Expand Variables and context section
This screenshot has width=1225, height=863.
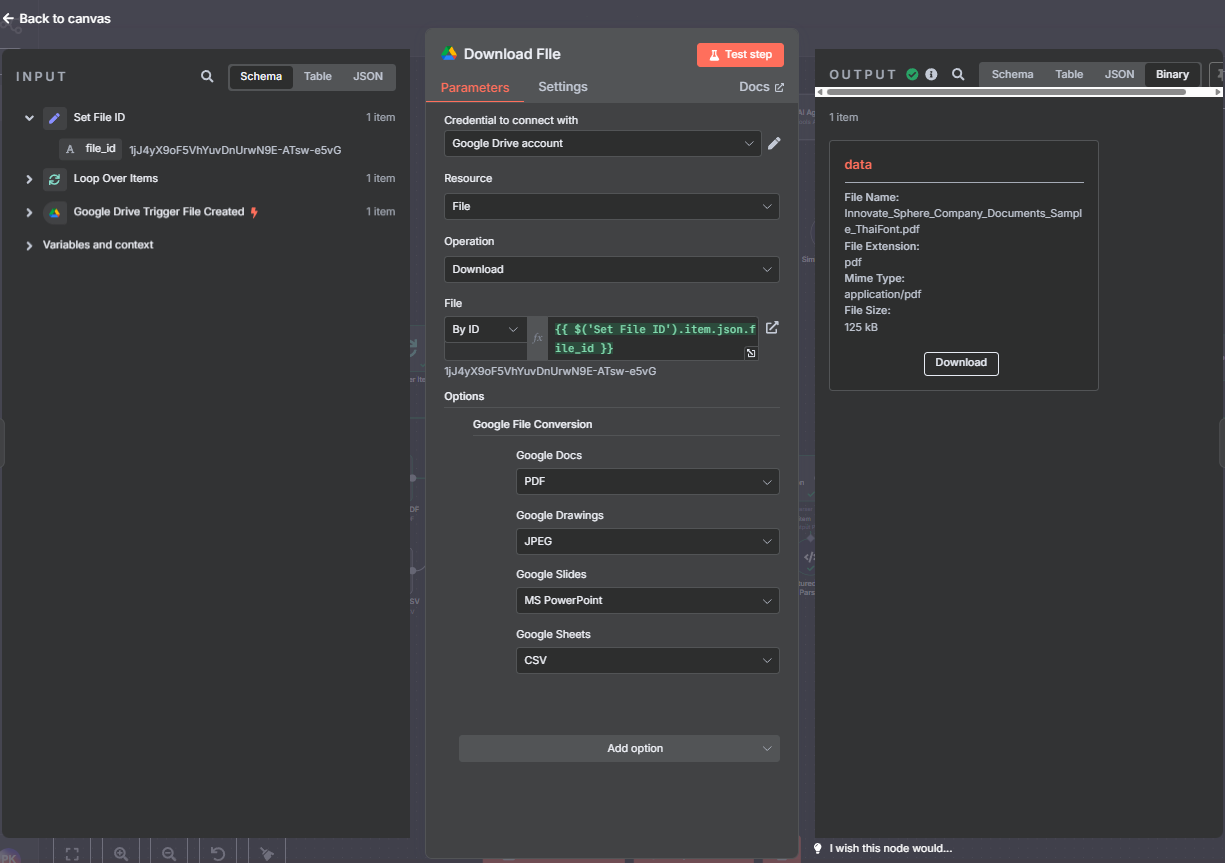coord(29,245)
